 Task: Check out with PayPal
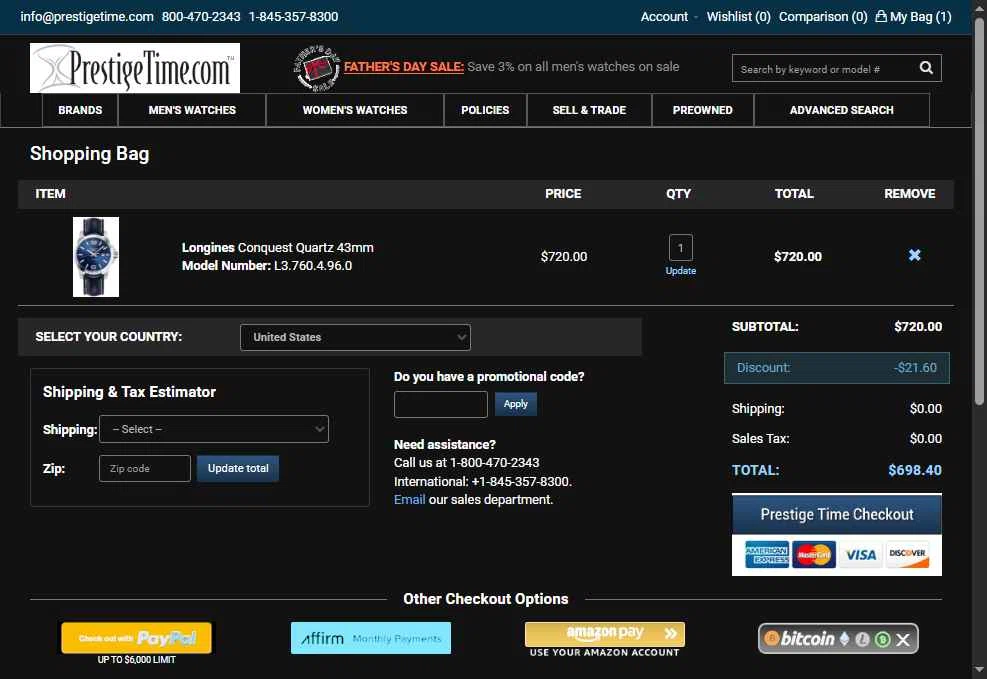(136, 638)
